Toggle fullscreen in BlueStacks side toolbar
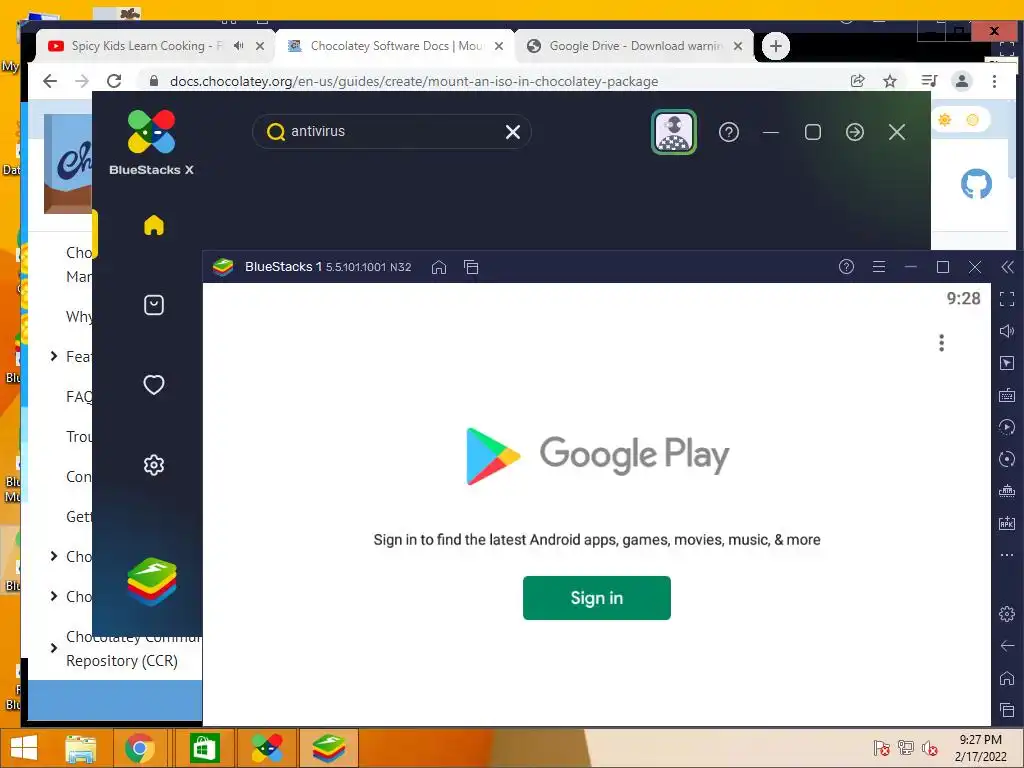This screenshot has width=1024, height=768. coord(1007,299)
